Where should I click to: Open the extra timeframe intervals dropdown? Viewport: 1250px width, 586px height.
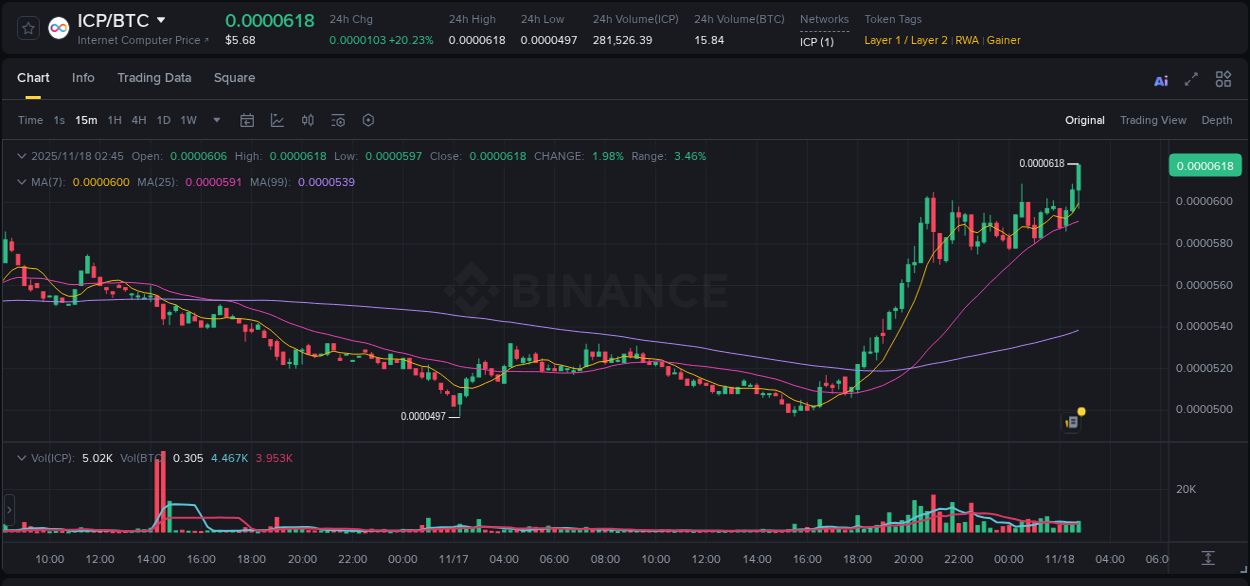click(x=216, y=120)
